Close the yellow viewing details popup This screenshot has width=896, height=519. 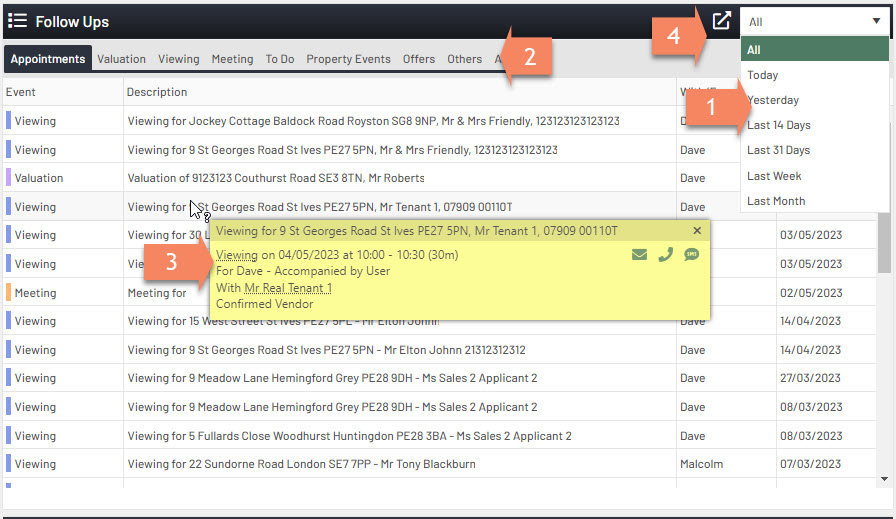point(697,231)
